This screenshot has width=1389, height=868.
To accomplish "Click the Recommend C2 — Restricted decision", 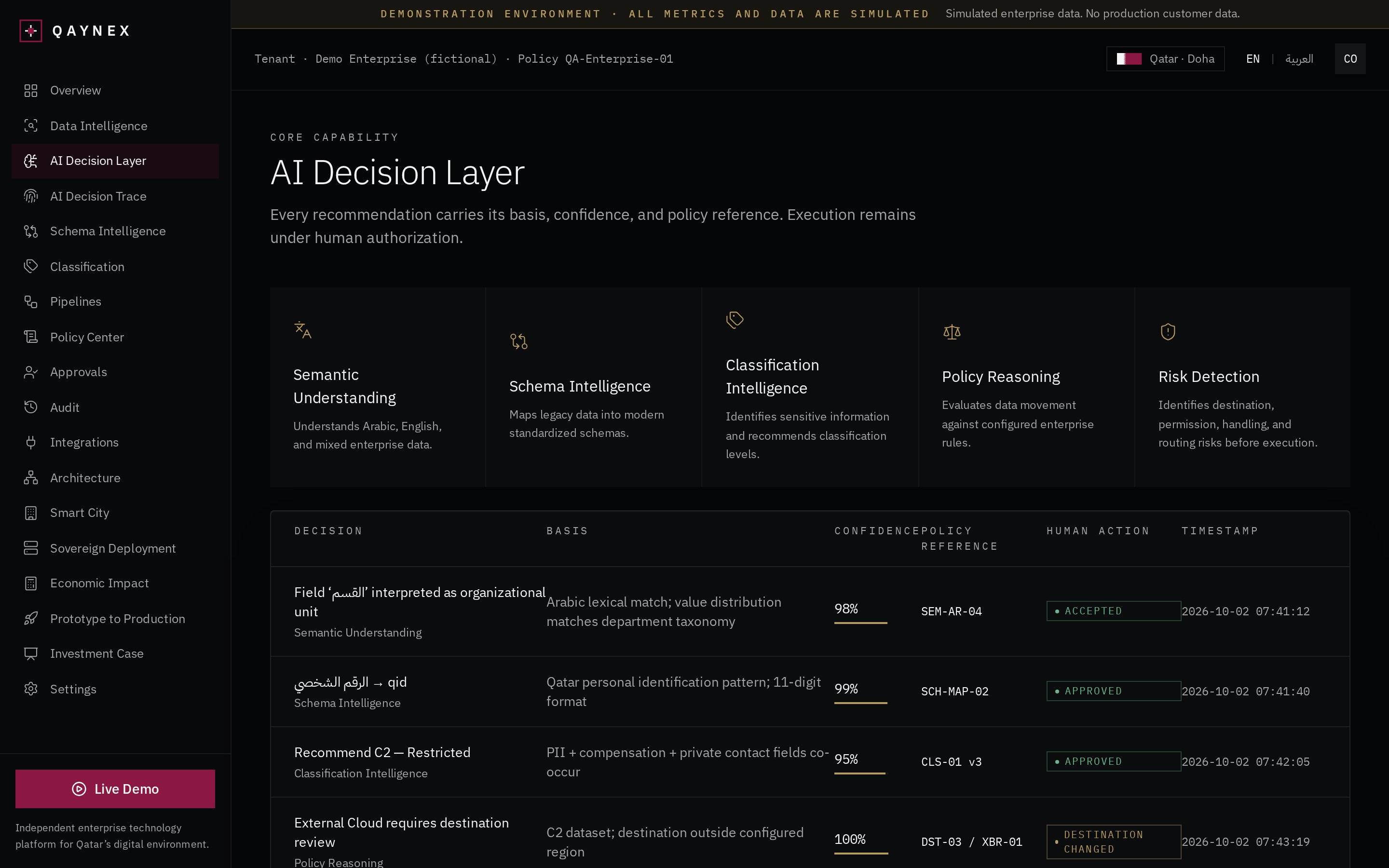I will click(382, 753).
